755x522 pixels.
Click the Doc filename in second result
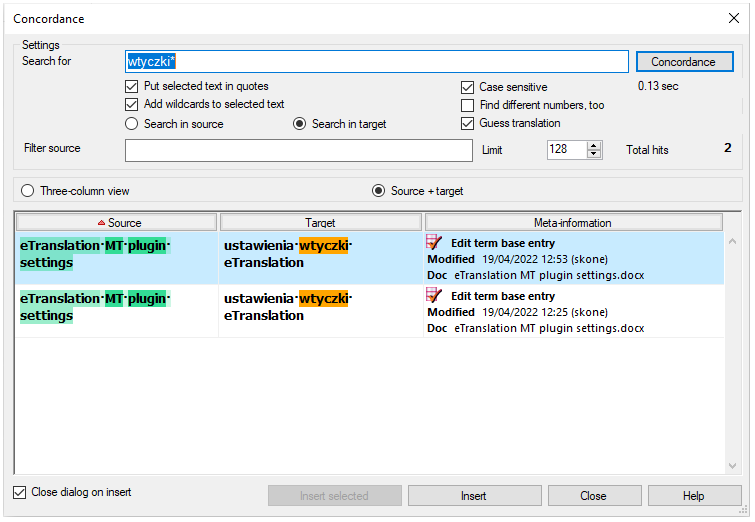(x=549, y=328)
